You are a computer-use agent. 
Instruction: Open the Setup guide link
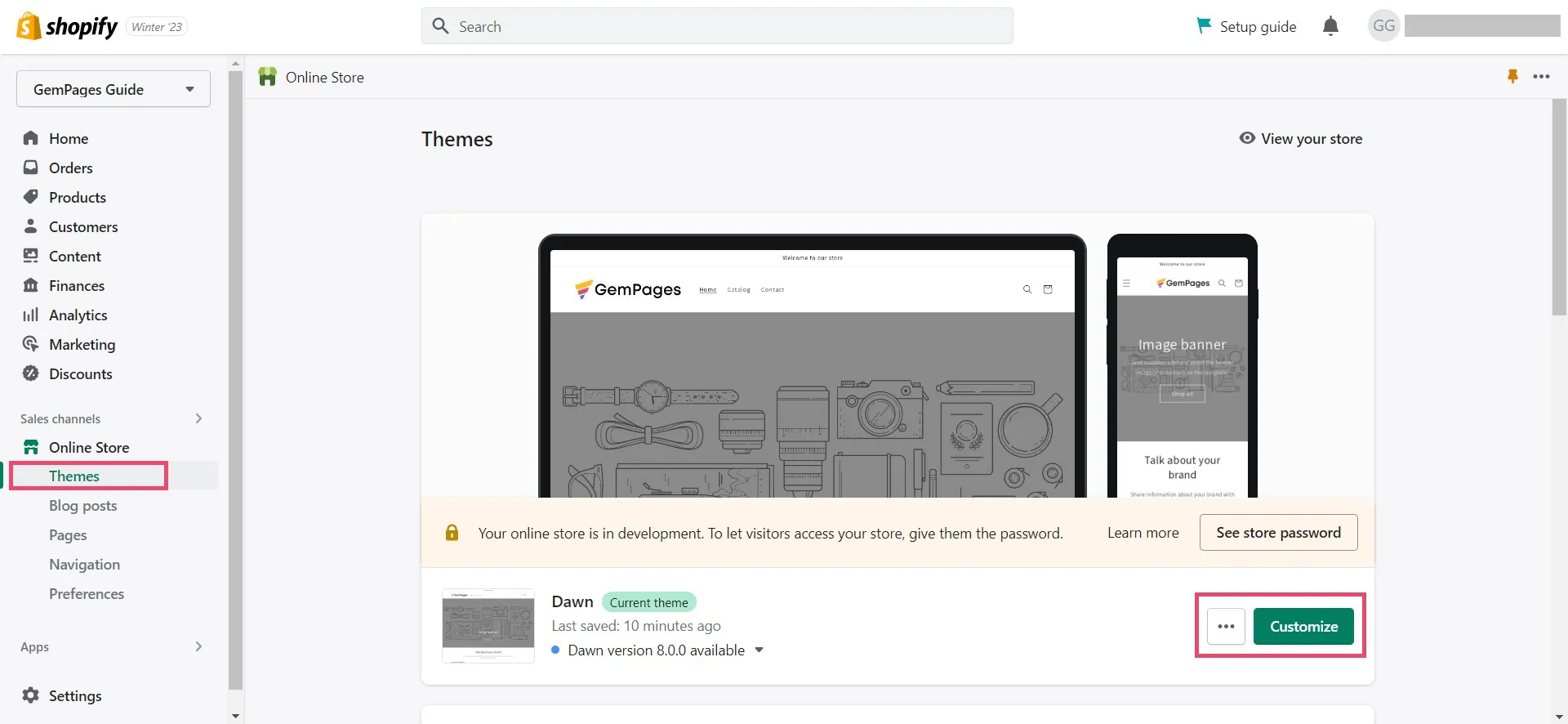point(1258,26)
